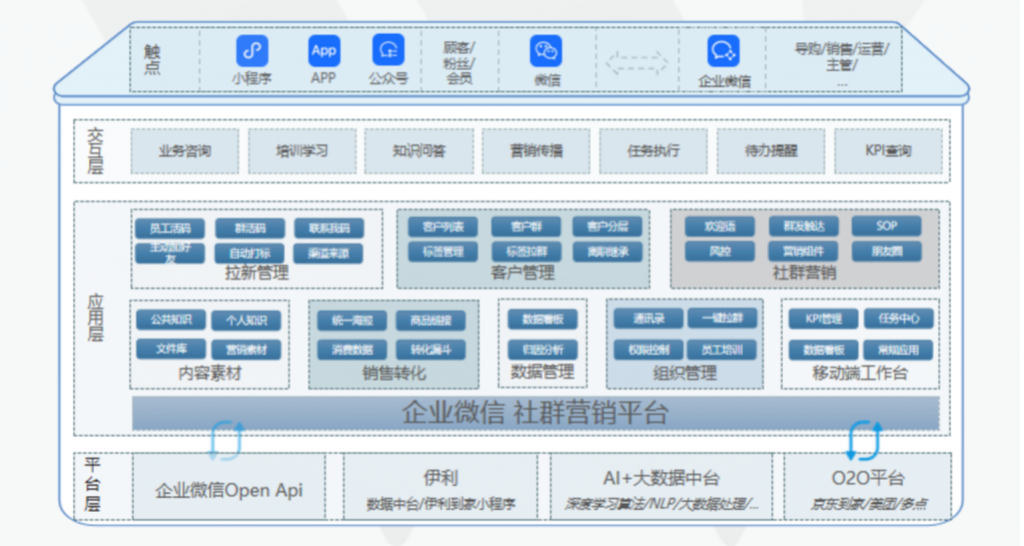Click the 群活码 button

(250, 228)
